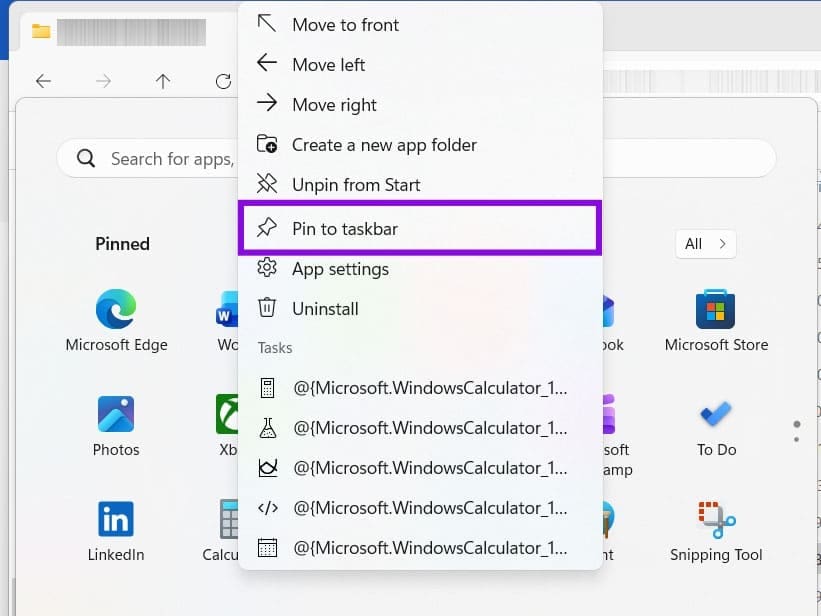Select Uninstall in context menu

(x=419, y=309)
